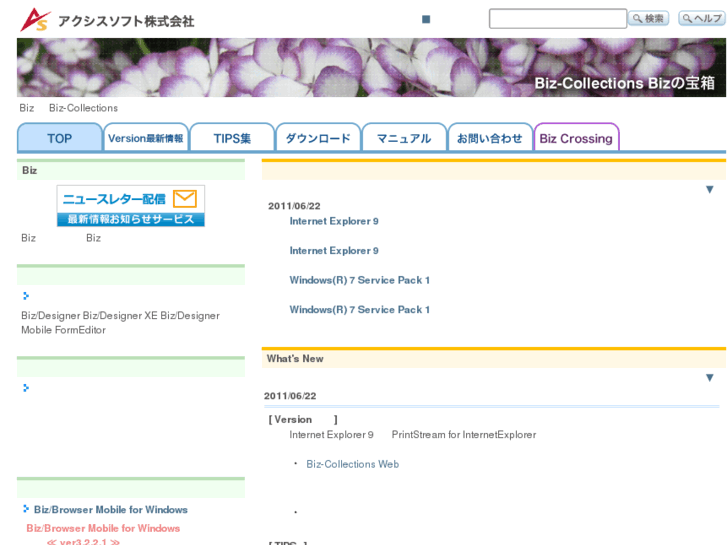Click the Axissoft company logo
Image resolution: width=727 pixels, height=545 pixels.
coord(108,20)
